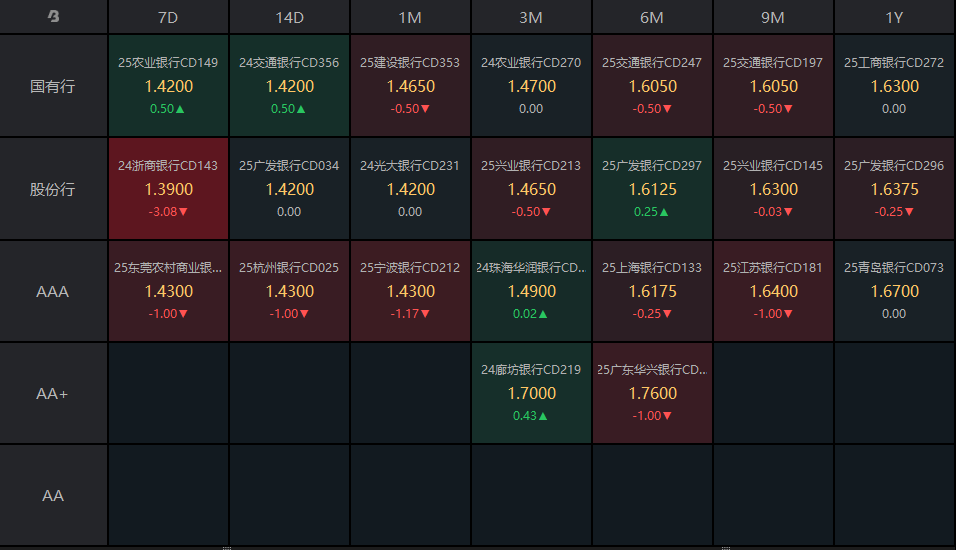The height and width of the screenshot is (550, 956).
Task: Click the 1.6300 yield of 25工商银行CD272
Action: (894, 86)
